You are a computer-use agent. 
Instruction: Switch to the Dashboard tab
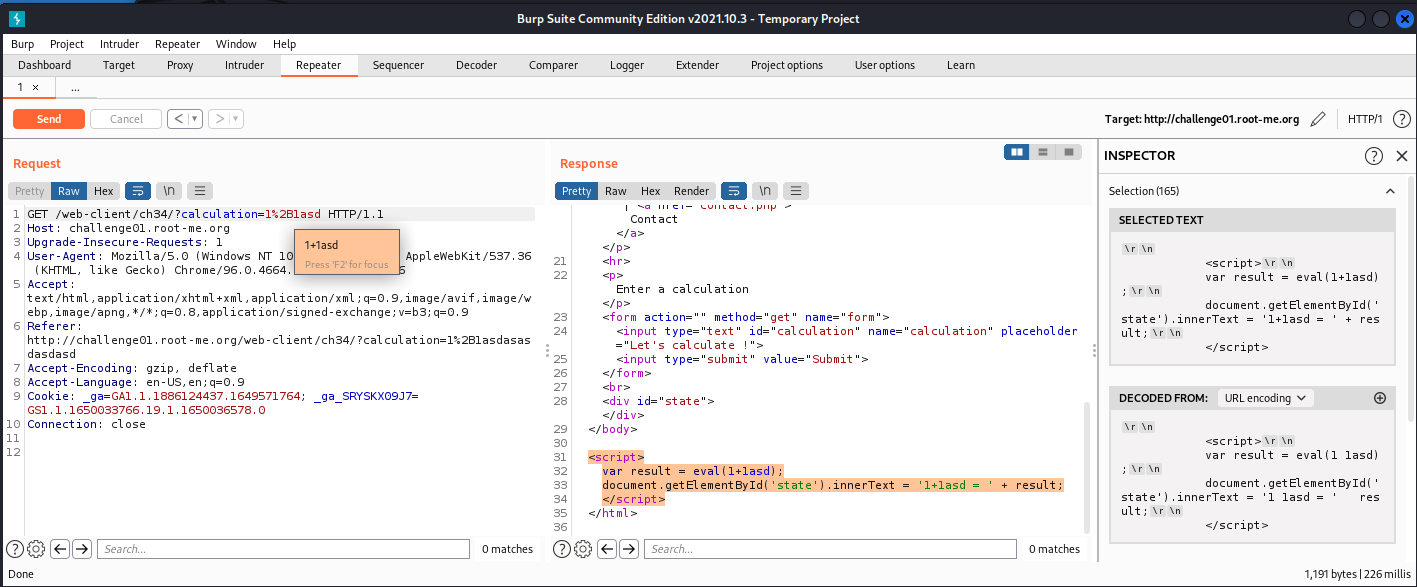click(x=45, y=65)
